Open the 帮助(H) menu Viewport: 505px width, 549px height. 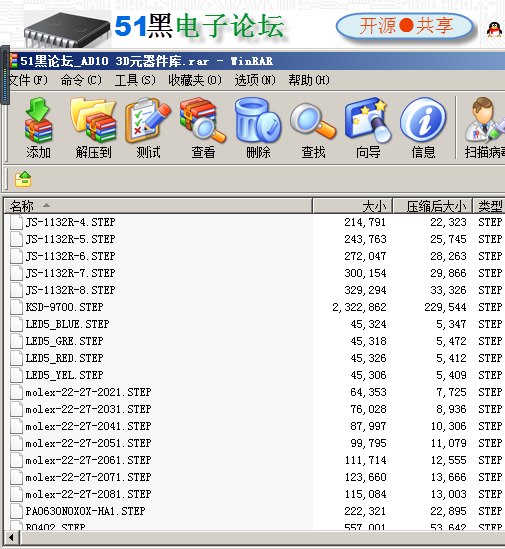click(309, 80)
